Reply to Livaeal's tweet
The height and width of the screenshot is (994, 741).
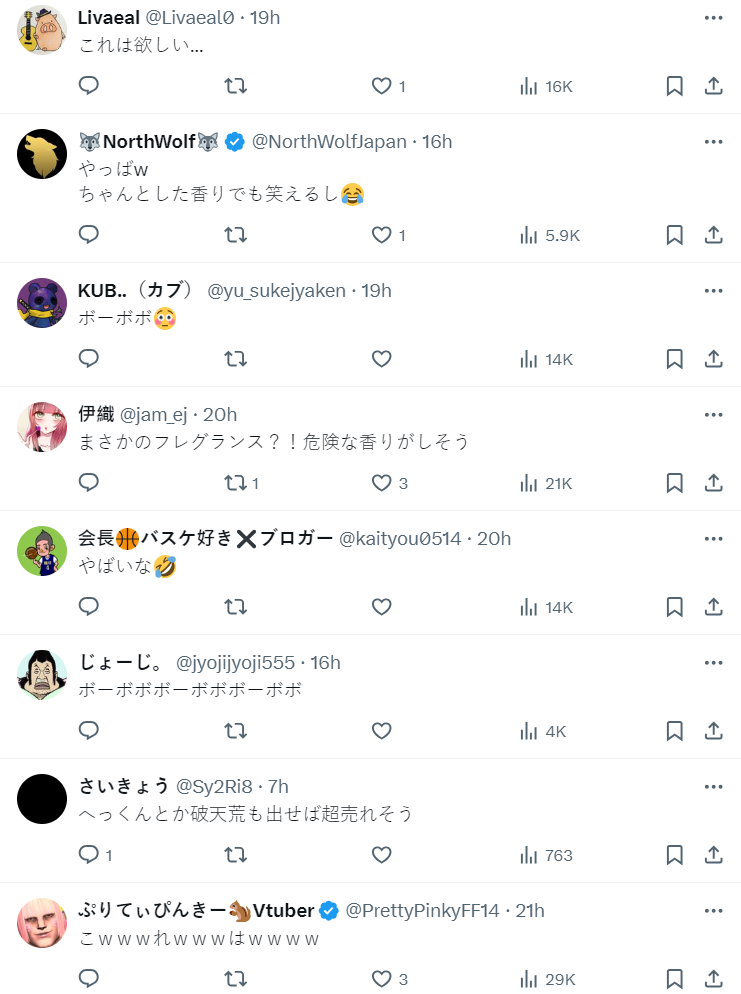click(x=89, y=86)
